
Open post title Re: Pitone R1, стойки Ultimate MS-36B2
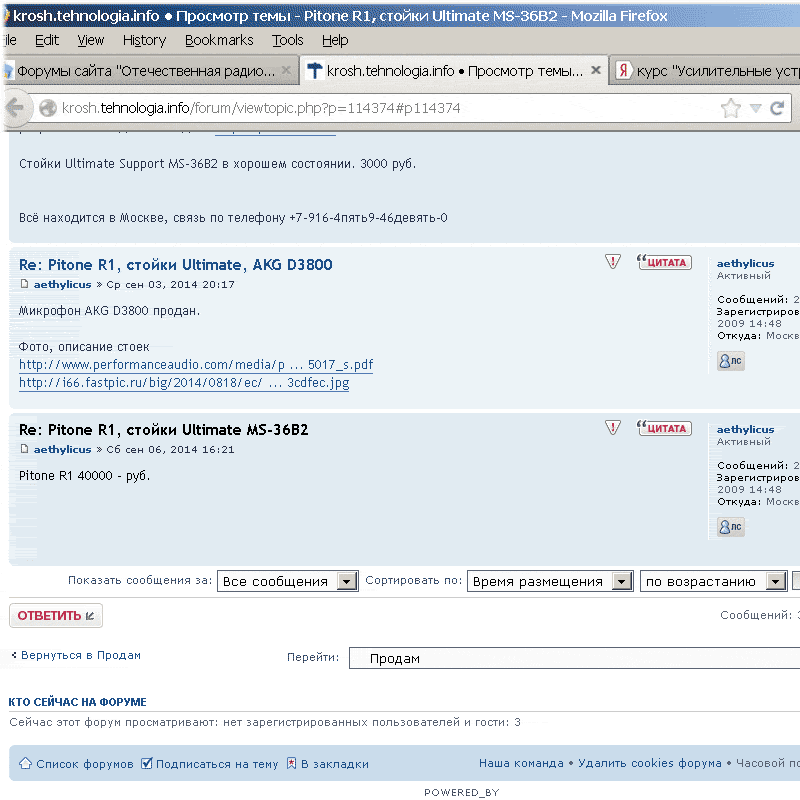click(163, 430)
